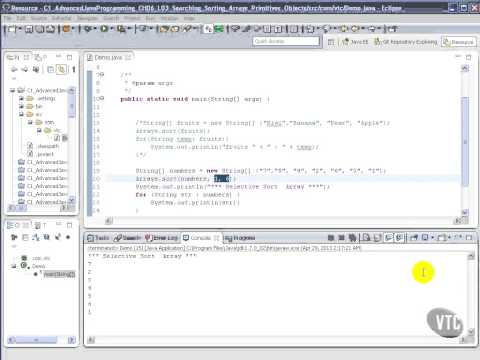Click Back arrow in Package Explorer toolbar
480x360 pixels.
pos(14,69)
